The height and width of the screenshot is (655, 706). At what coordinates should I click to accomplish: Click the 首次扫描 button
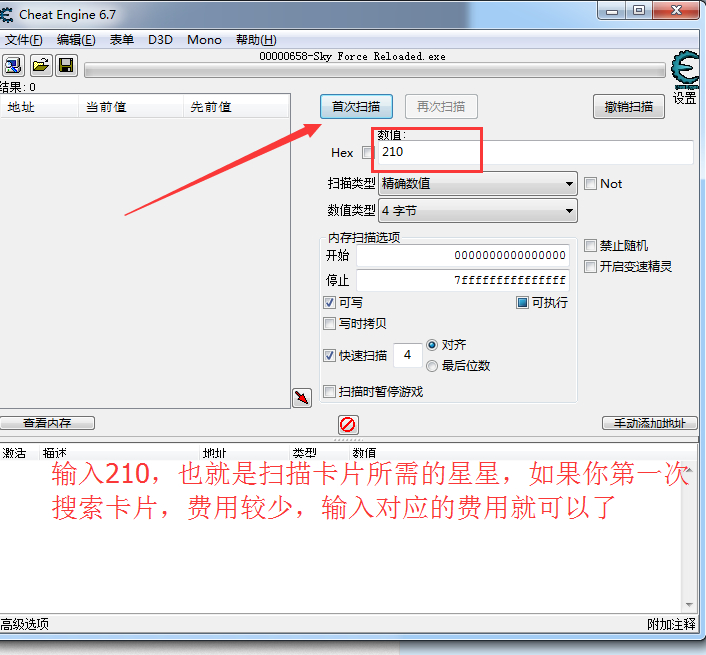356,107
